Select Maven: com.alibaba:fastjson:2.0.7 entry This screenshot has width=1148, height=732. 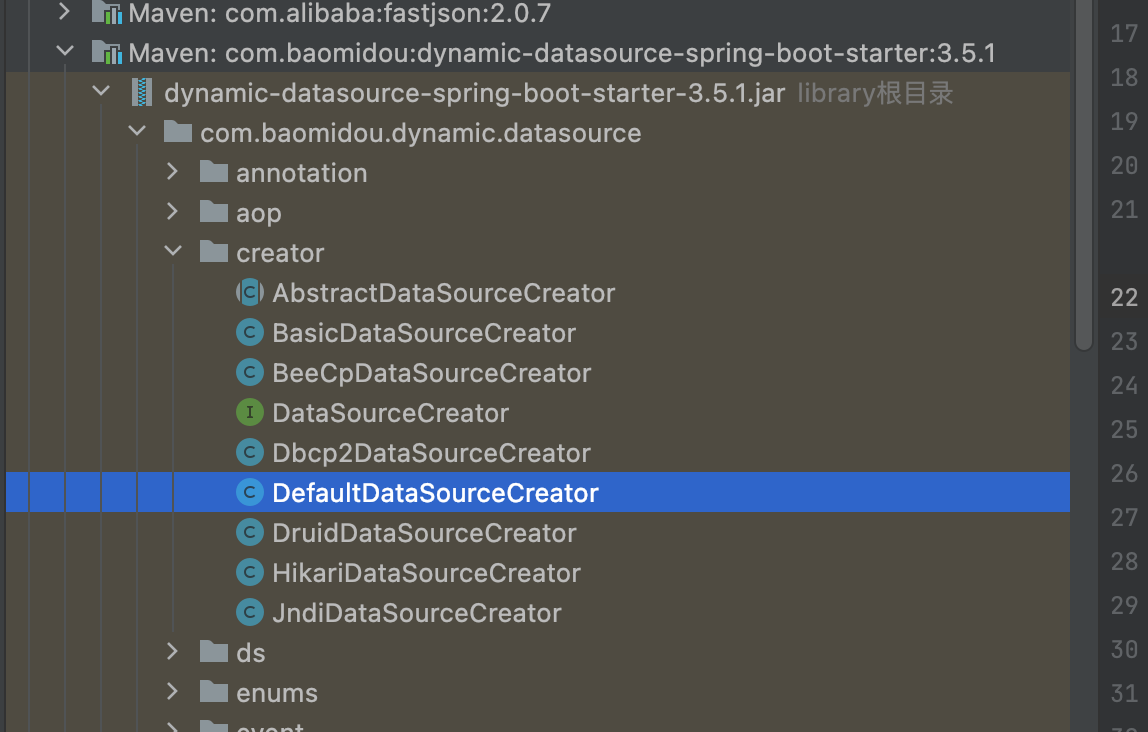[340, 12]
